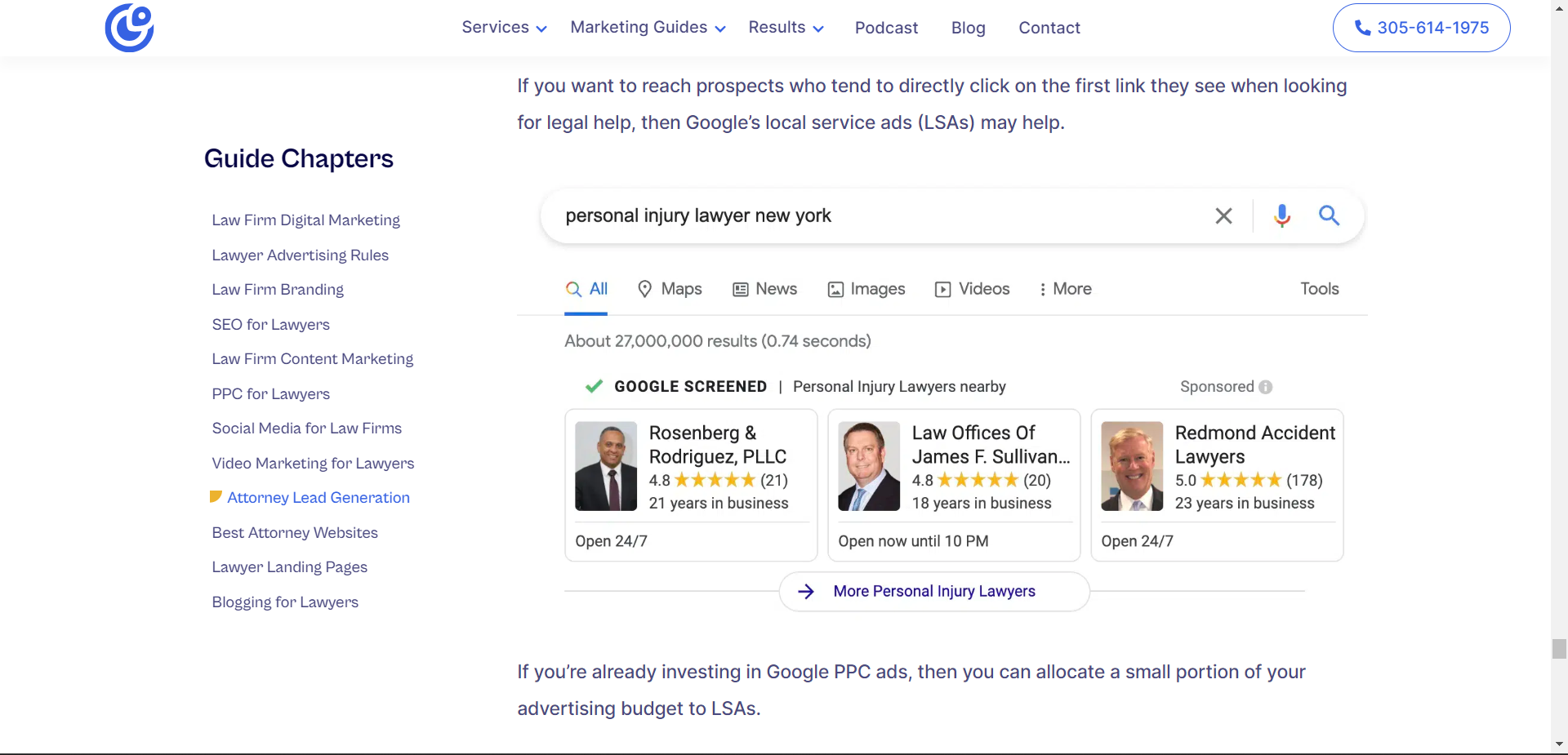Click the green Google Screened checkmark
Screen dimensions: 1568x755
595,386
